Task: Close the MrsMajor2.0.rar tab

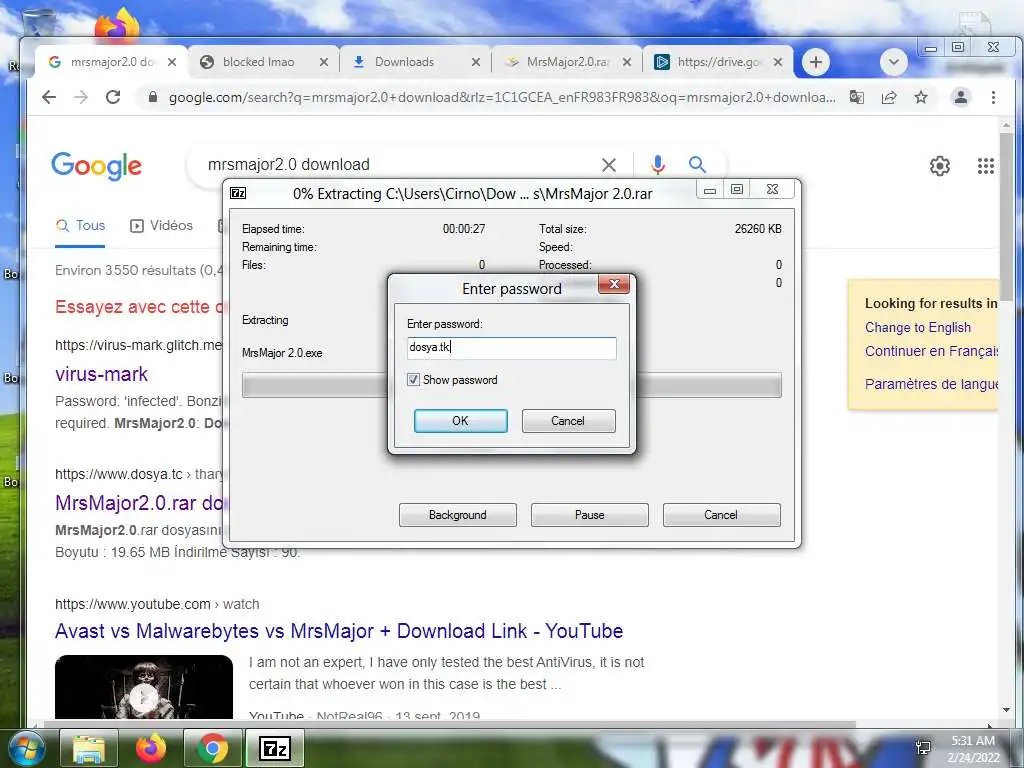Action: point(627,62)
